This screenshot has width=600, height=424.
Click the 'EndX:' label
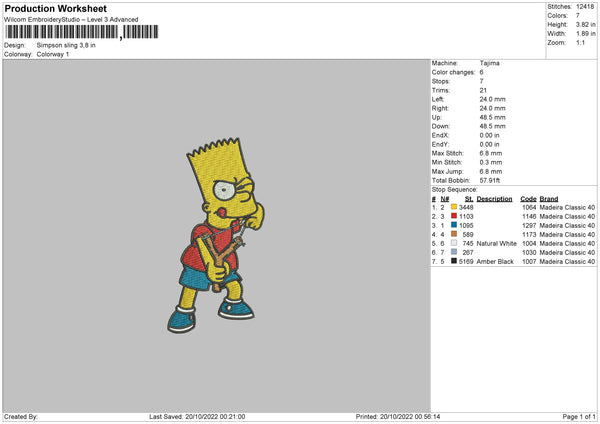click(x=440, y=135)
